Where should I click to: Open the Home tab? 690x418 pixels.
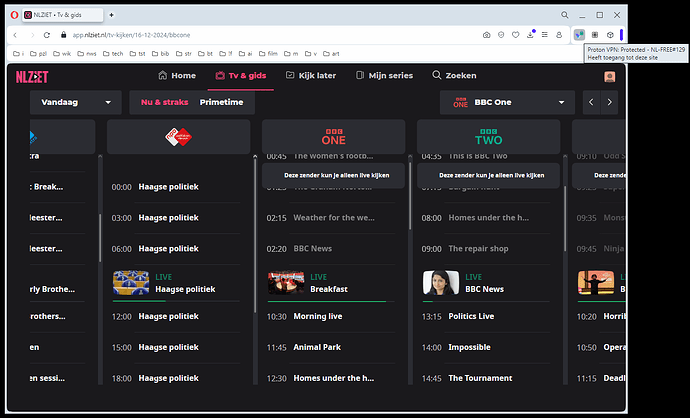(177, 76)
